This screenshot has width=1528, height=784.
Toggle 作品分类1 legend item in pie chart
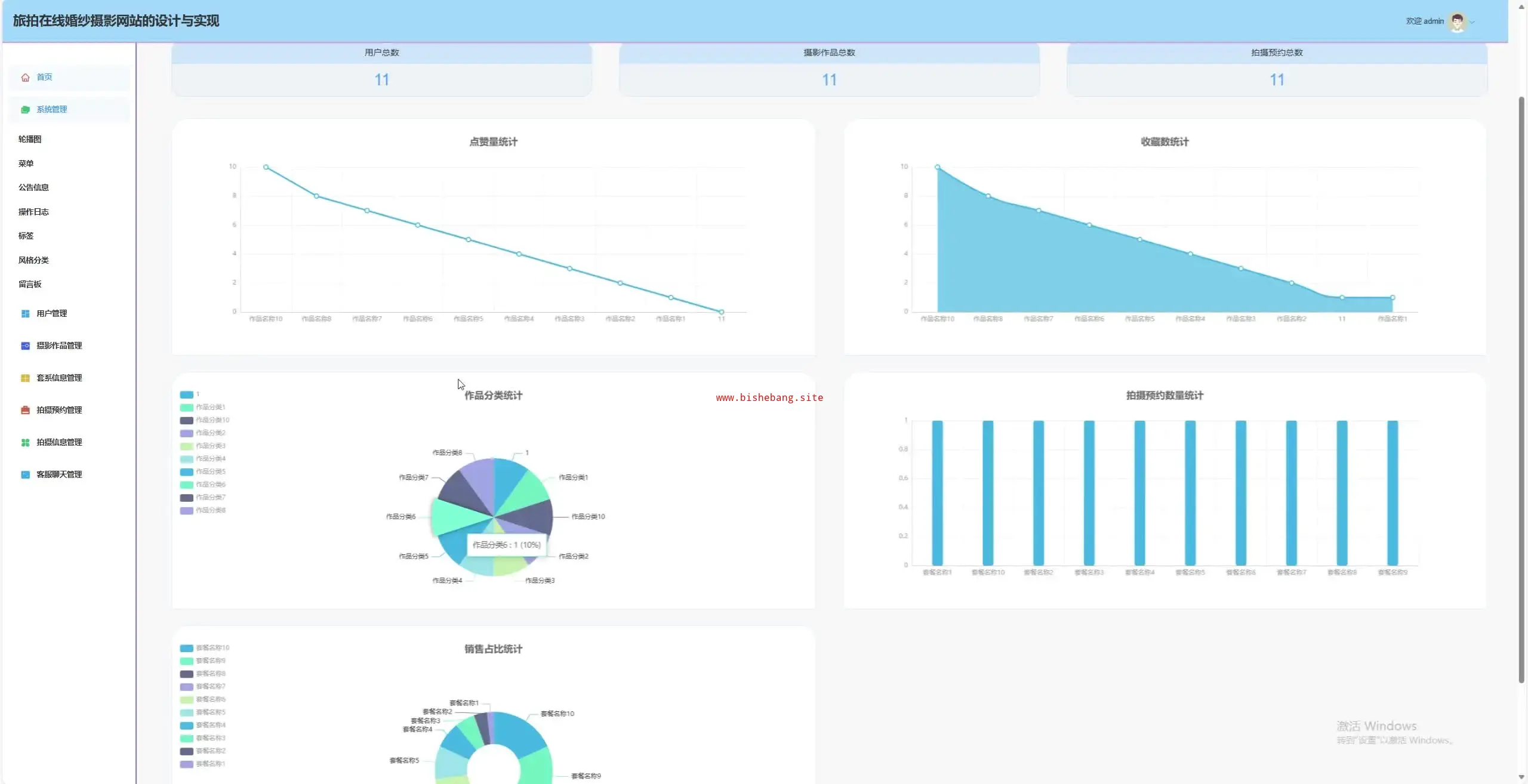204,408
